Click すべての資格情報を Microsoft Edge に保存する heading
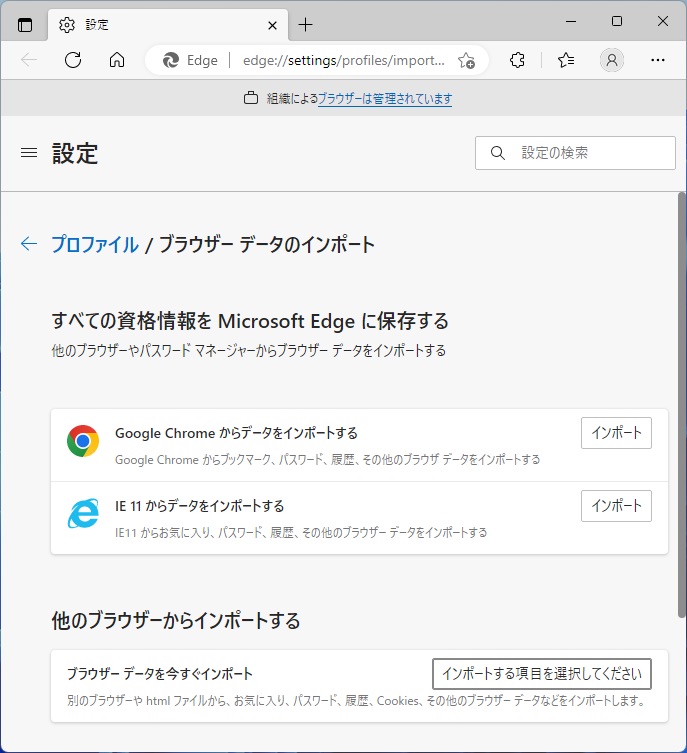The height and width of the screenshot is (753, 687). click(x=250, y=321)
